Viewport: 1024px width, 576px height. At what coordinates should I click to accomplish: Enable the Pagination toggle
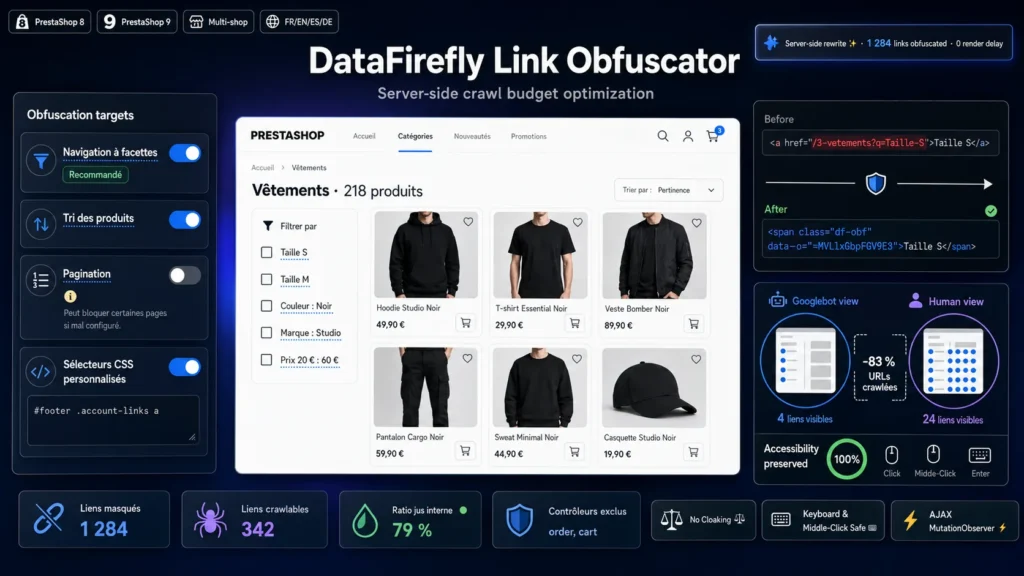185,276
